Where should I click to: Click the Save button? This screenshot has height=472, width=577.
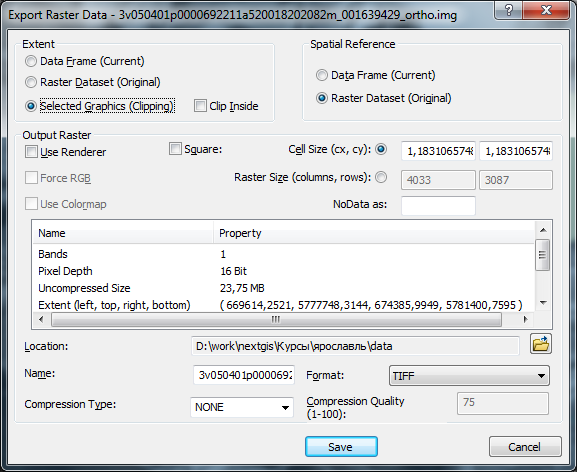(x=341, y=447)
